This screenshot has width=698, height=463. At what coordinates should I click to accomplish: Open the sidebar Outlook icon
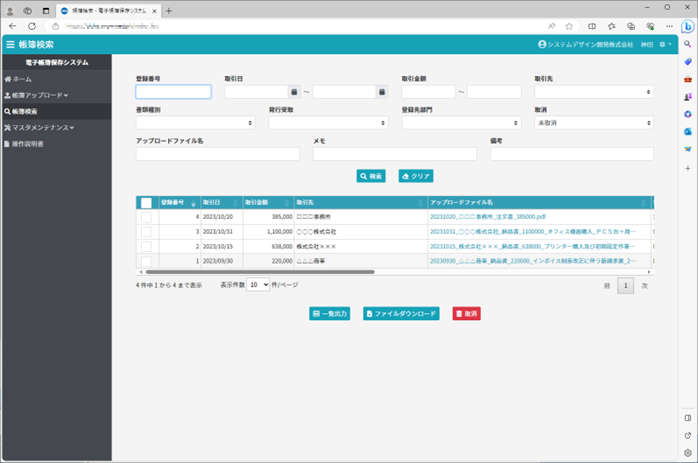click(x=688, y=132)
